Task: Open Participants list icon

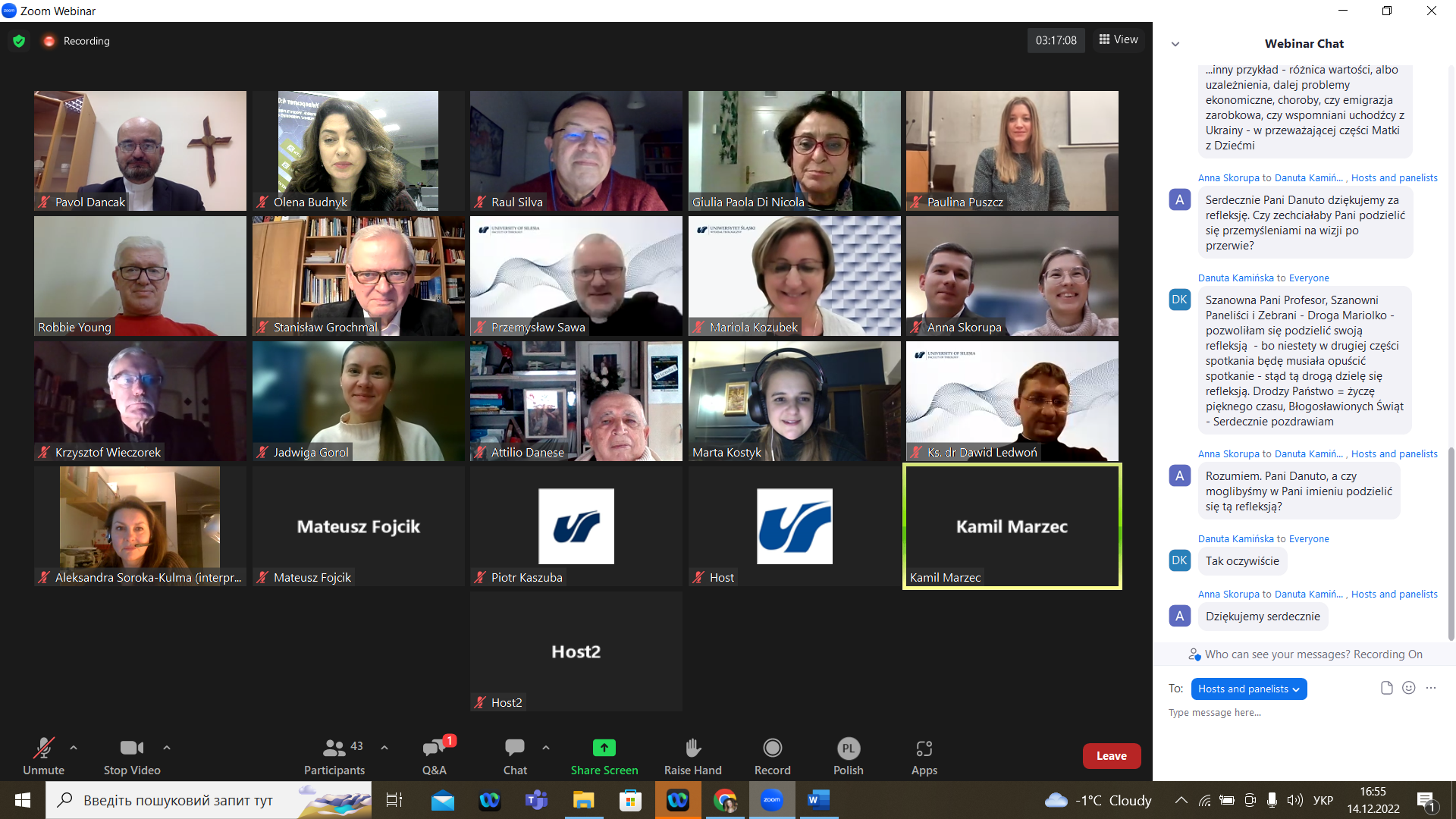Action: (x=334, y=748)
